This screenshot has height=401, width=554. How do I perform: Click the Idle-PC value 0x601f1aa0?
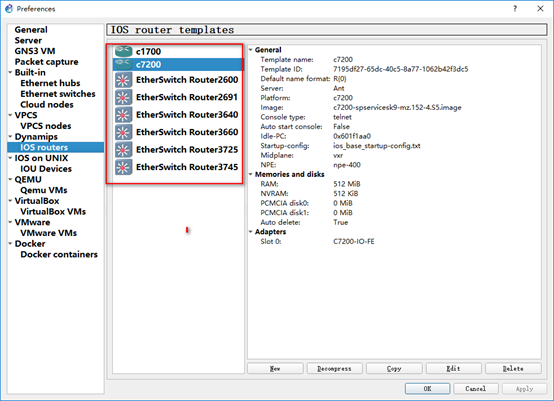pyautogui.click(x=352, y=136)
